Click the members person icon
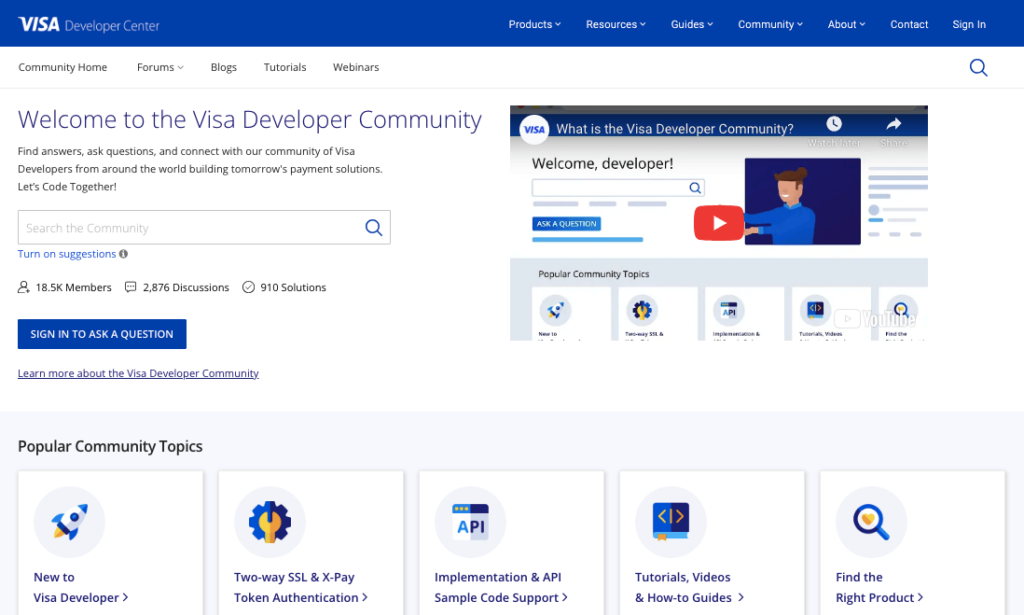 [x=24, y=287]
